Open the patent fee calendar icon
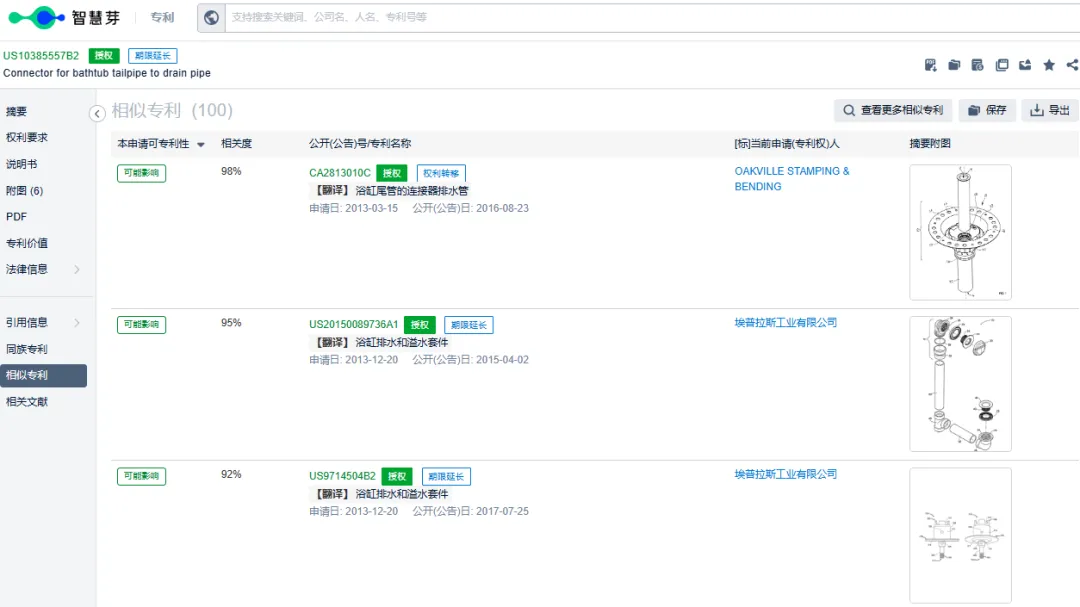Image resolution: width=1080 pixels, height=607 pixels. click(977, 65)
